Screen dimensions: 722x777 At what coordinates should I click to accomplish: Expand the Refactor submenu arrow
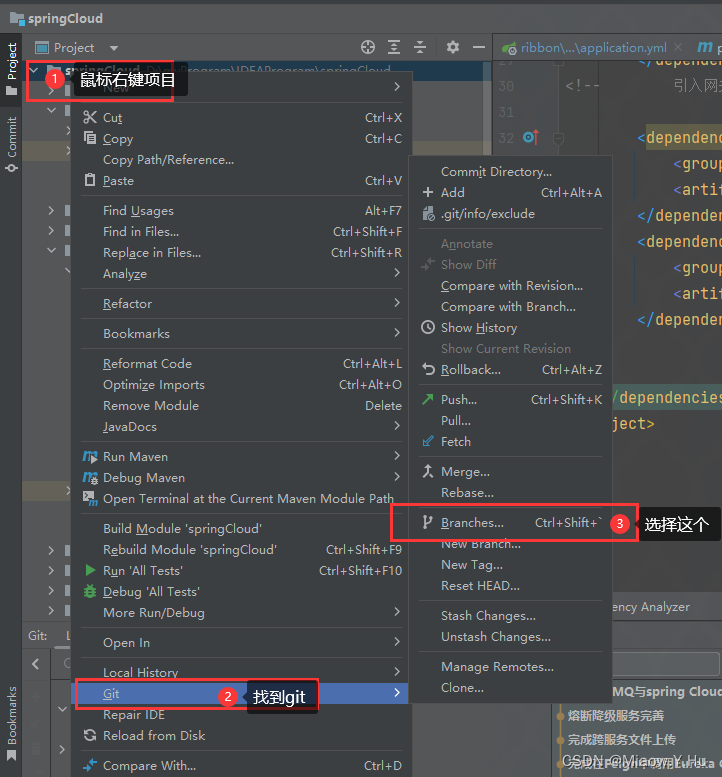point(397,302)
